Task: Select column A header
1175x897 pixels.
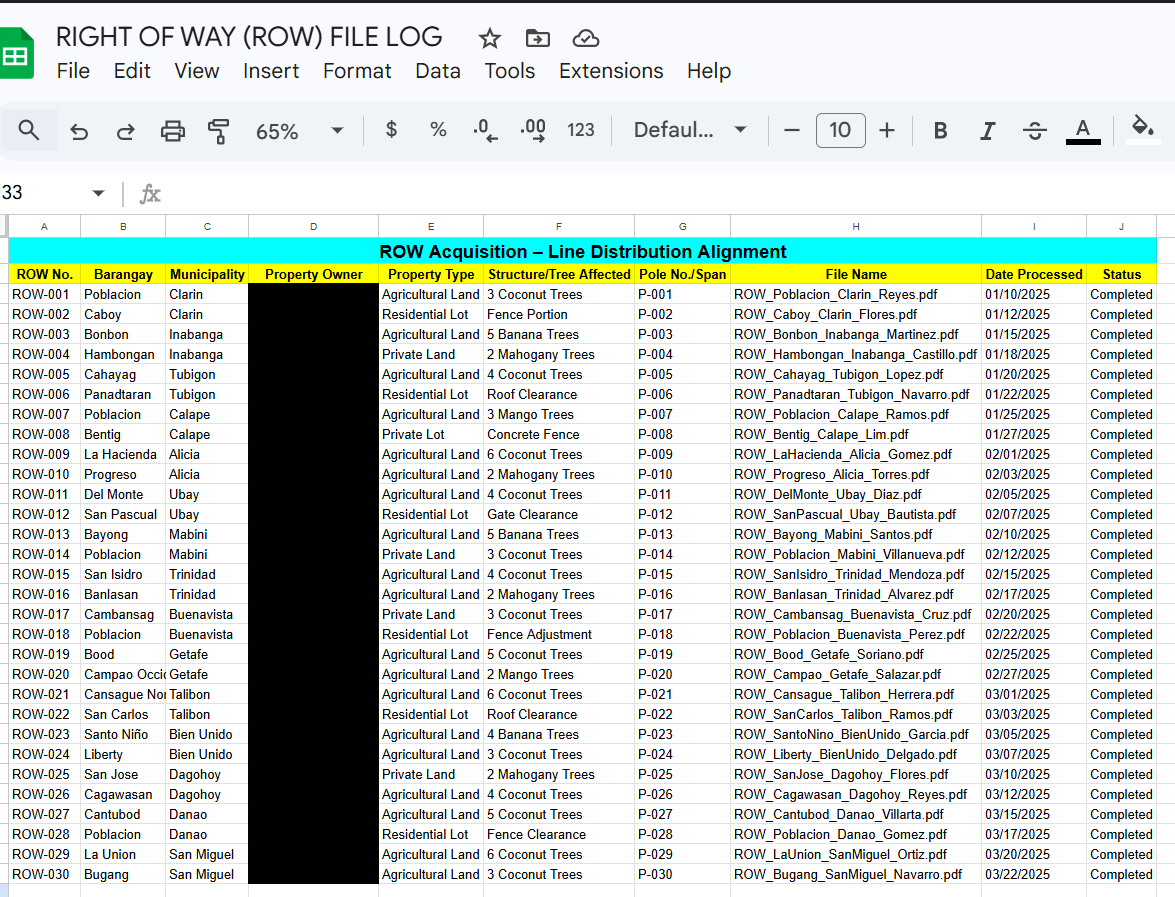Action: click(x=44, y=226)
